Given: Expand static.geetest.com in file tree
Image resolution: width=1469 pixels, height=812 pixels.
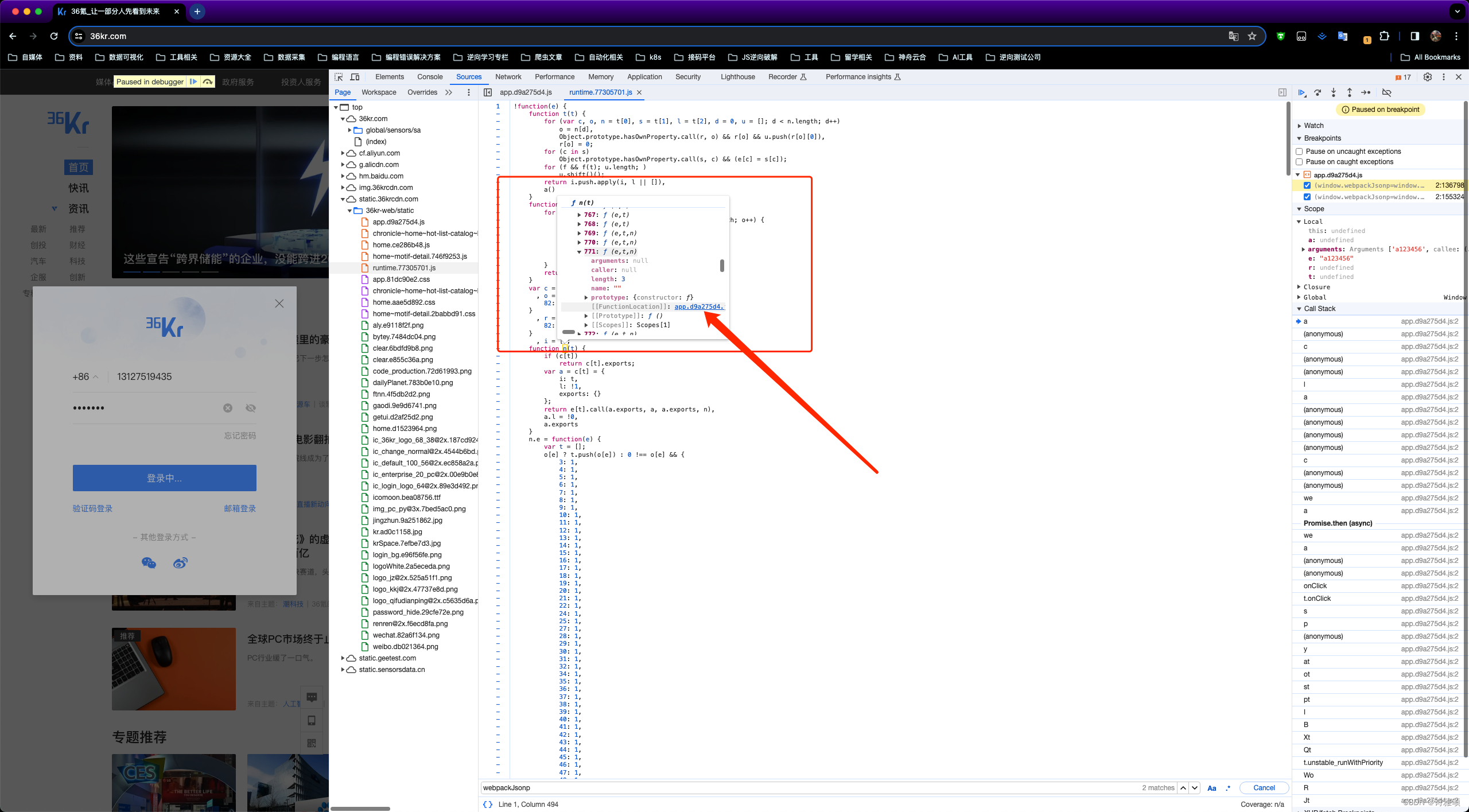Looking at the screenshot, I should click(343, 658).
